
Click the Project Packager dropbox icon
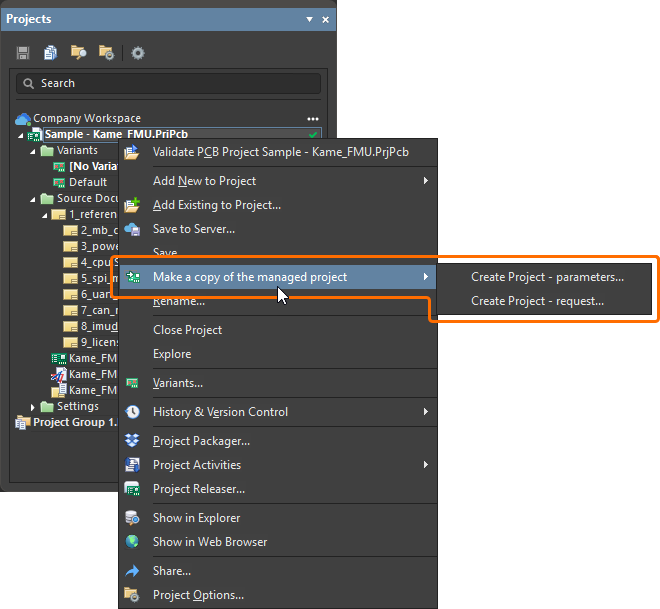132,440
